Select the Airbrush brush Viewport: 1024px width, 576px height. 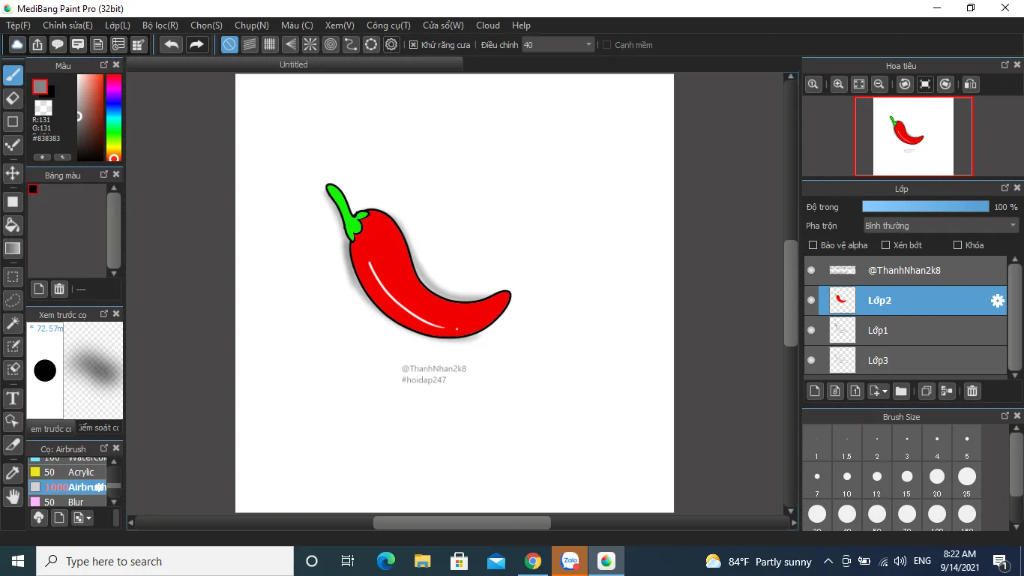click(x=67, y=487)
